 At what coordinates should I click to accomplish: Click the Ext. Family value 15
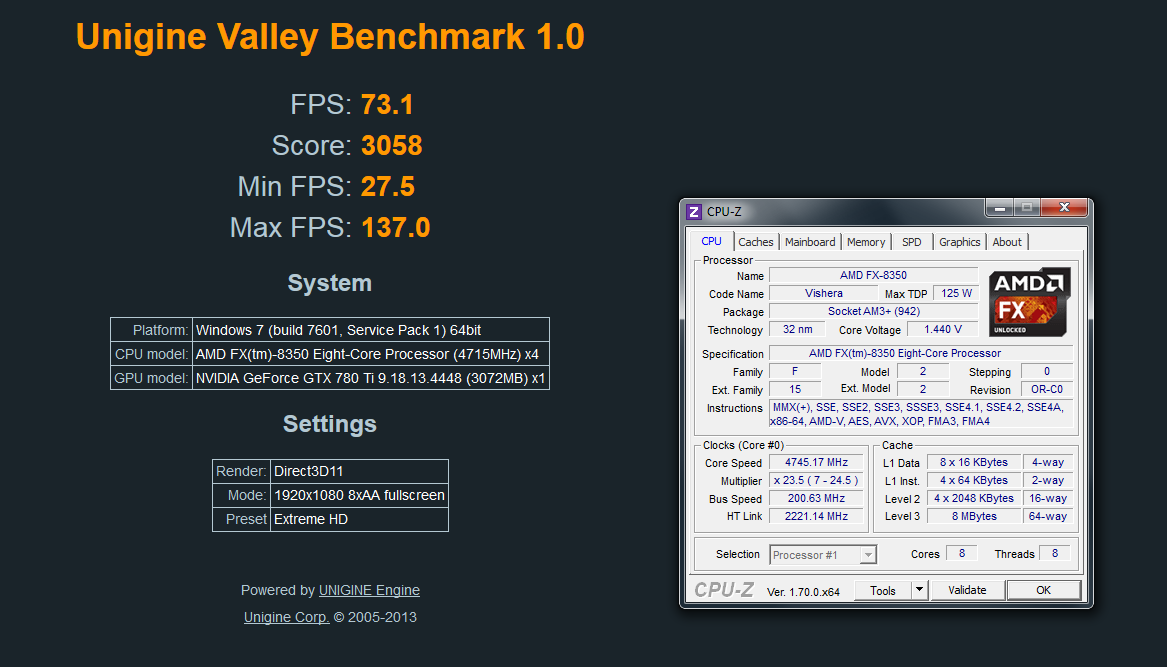[795, 389]
